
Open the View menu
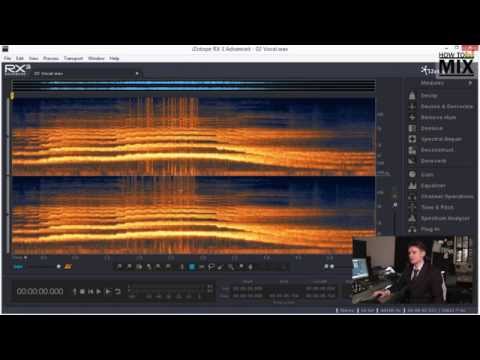pos(33,58)
